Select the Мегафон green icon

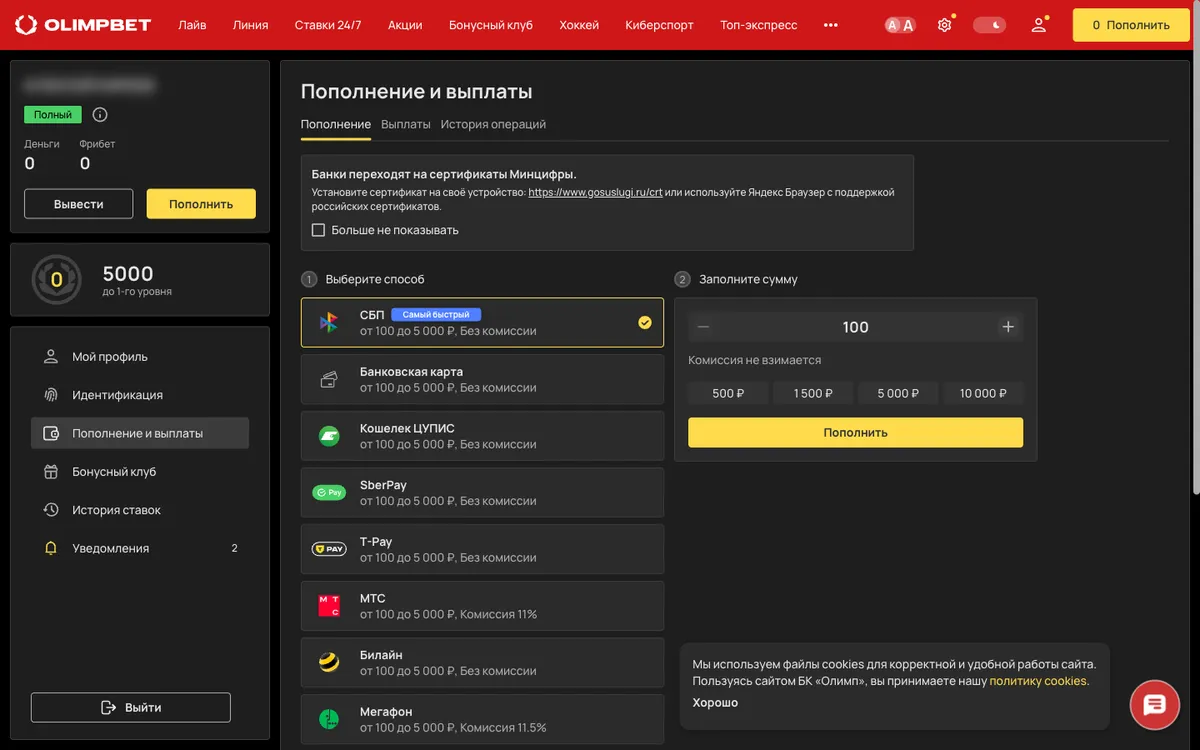tap(329, 719)
